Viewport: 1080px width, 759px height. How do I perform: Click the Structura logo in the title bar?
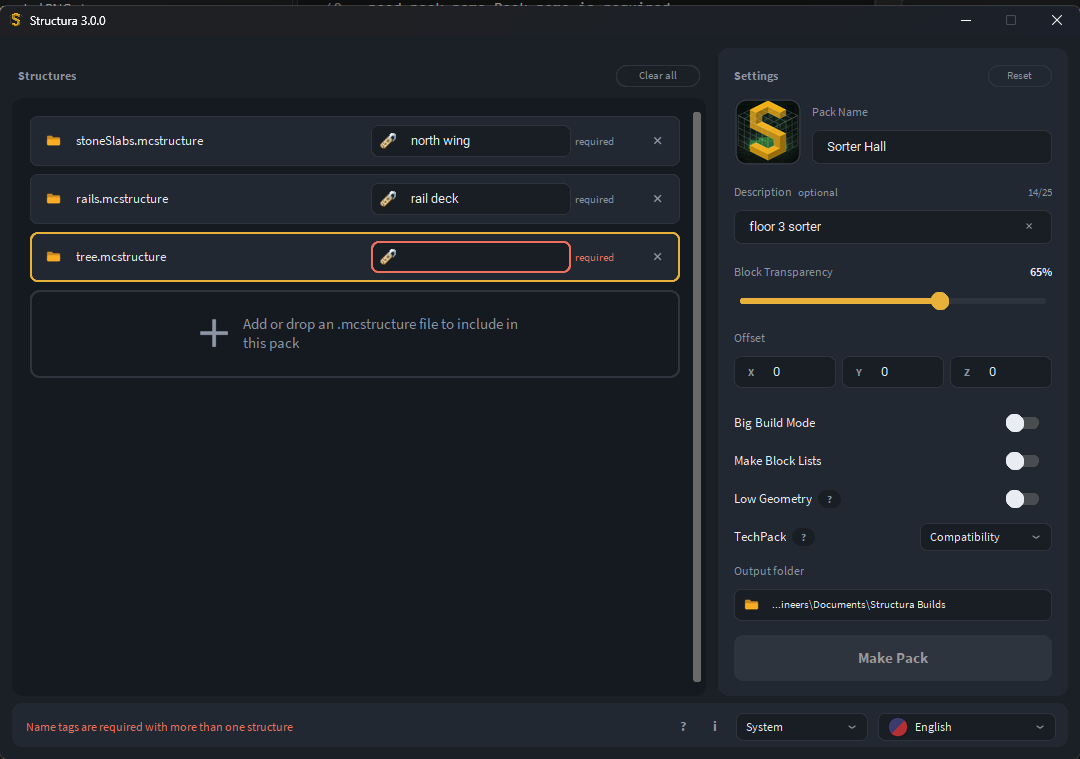click(x=16, y=20)
